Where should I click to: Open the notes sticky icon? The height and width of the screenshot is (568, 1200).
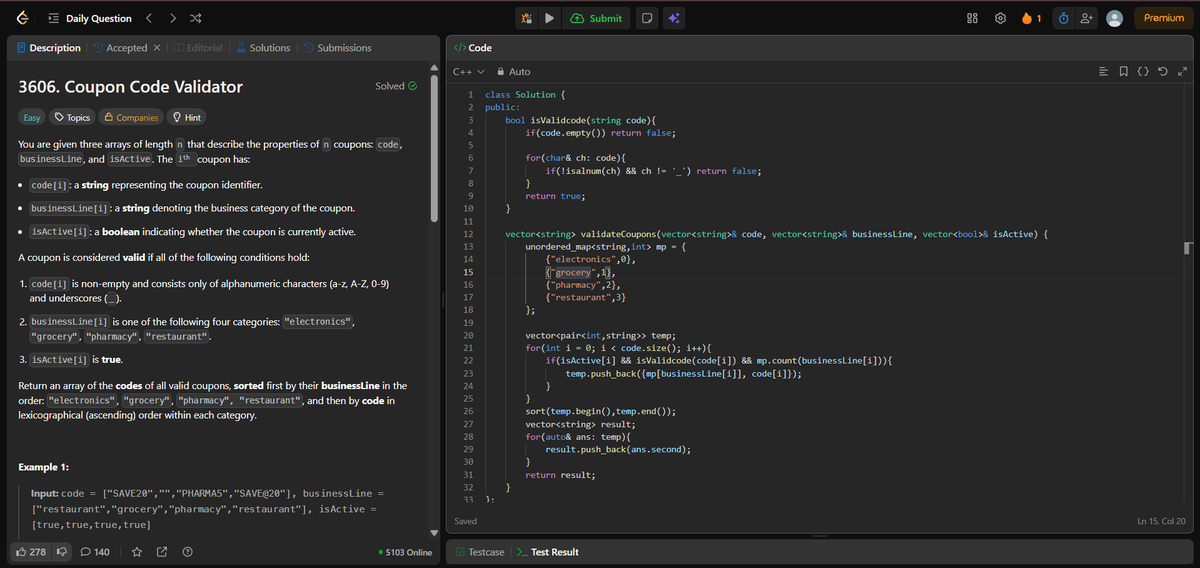648,18
